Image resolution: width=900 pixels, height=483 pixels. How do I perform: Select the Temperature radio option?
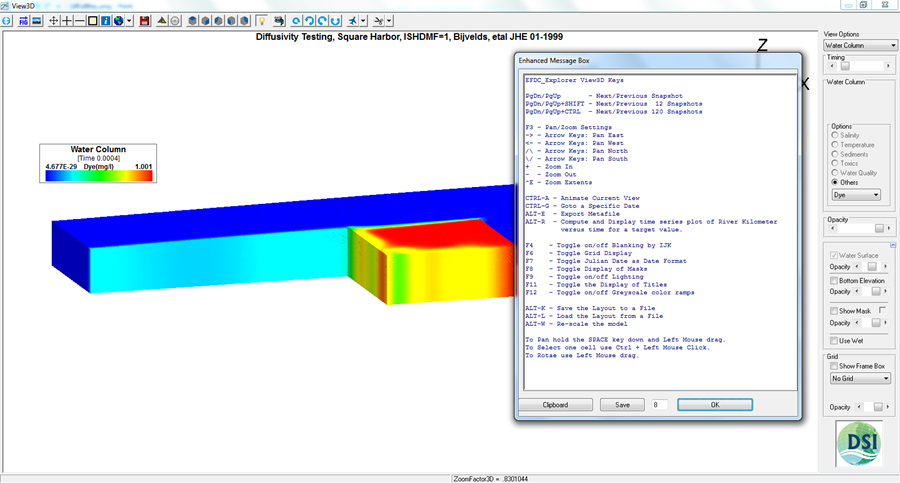[x=835, y=145]
